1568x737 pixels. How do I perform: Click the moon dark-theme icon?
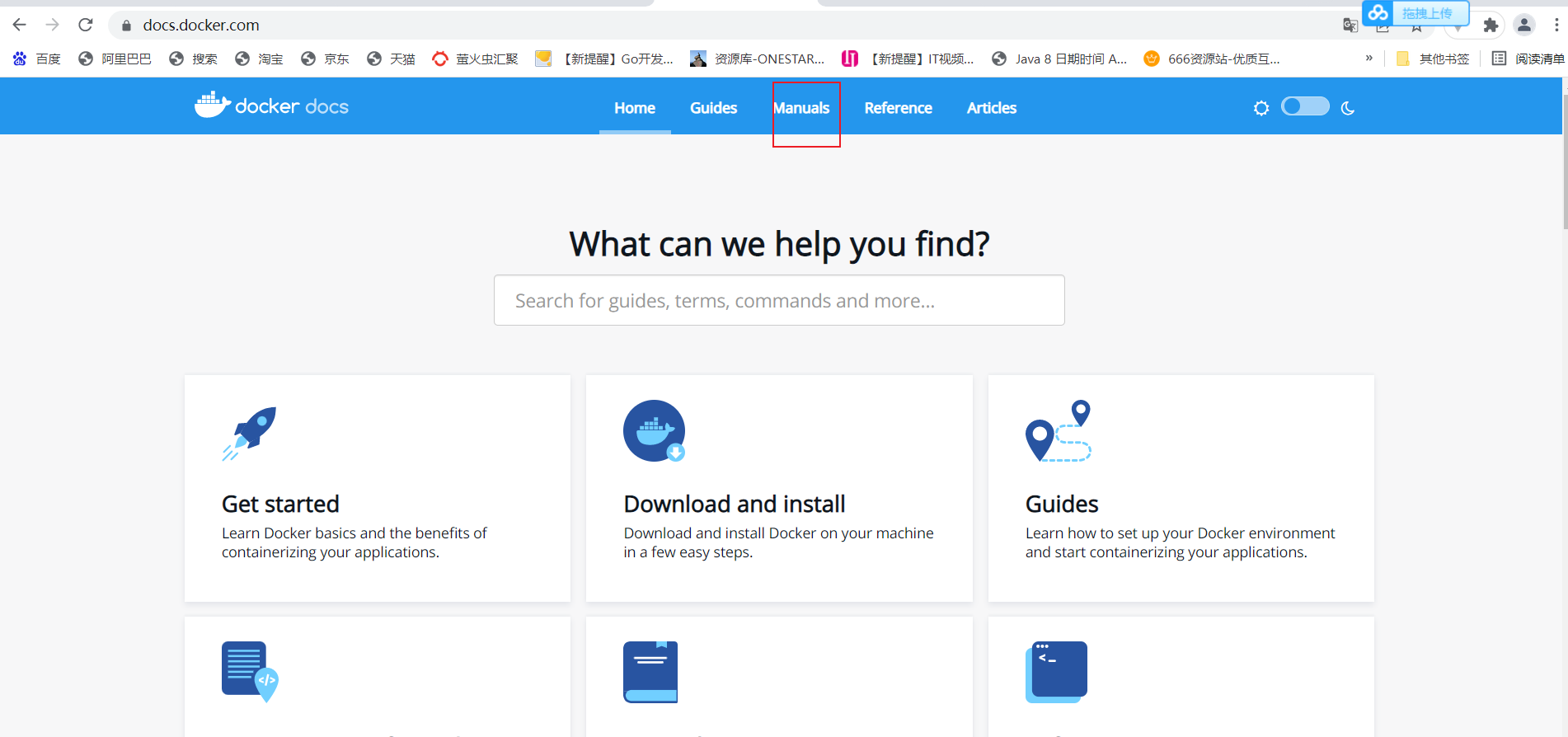pyautogui.click(x=1348, y=108)
